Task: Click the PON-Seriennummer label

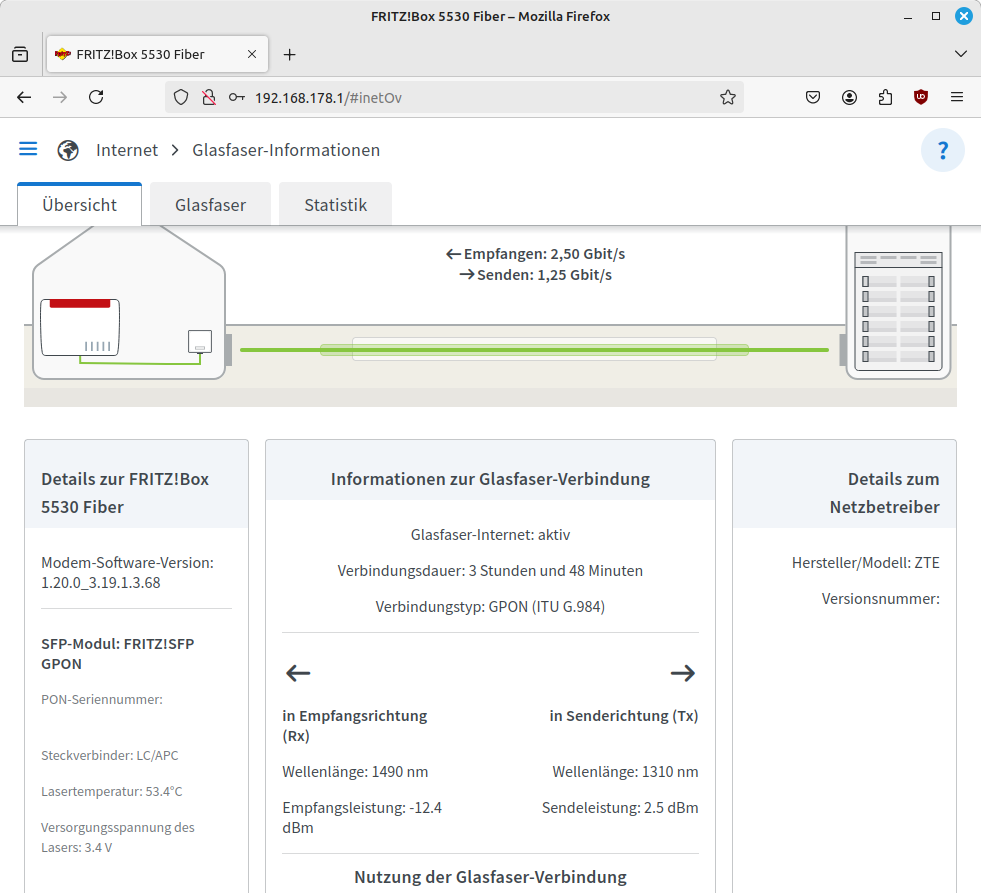Action: pos(102,699)
